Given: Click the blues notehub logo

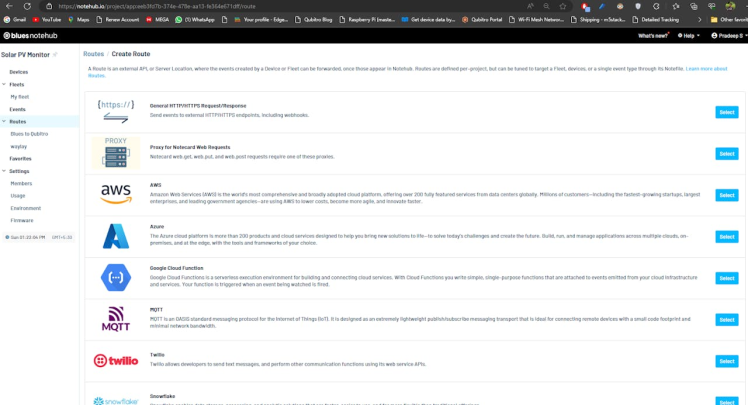Looking at the screenshot, I should pos(31,36).
